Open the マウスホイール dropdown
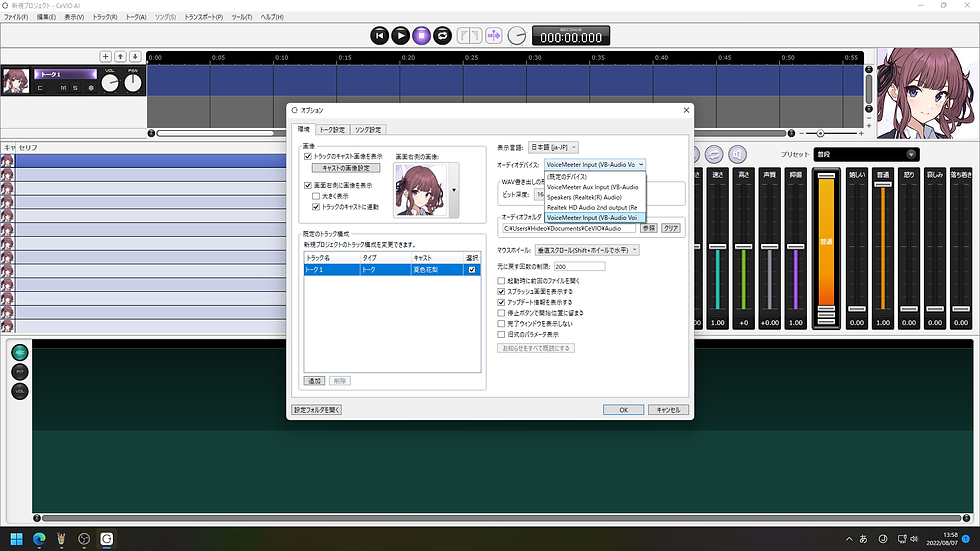The height and width of the screenshot is (551, 980). [587, 250]
